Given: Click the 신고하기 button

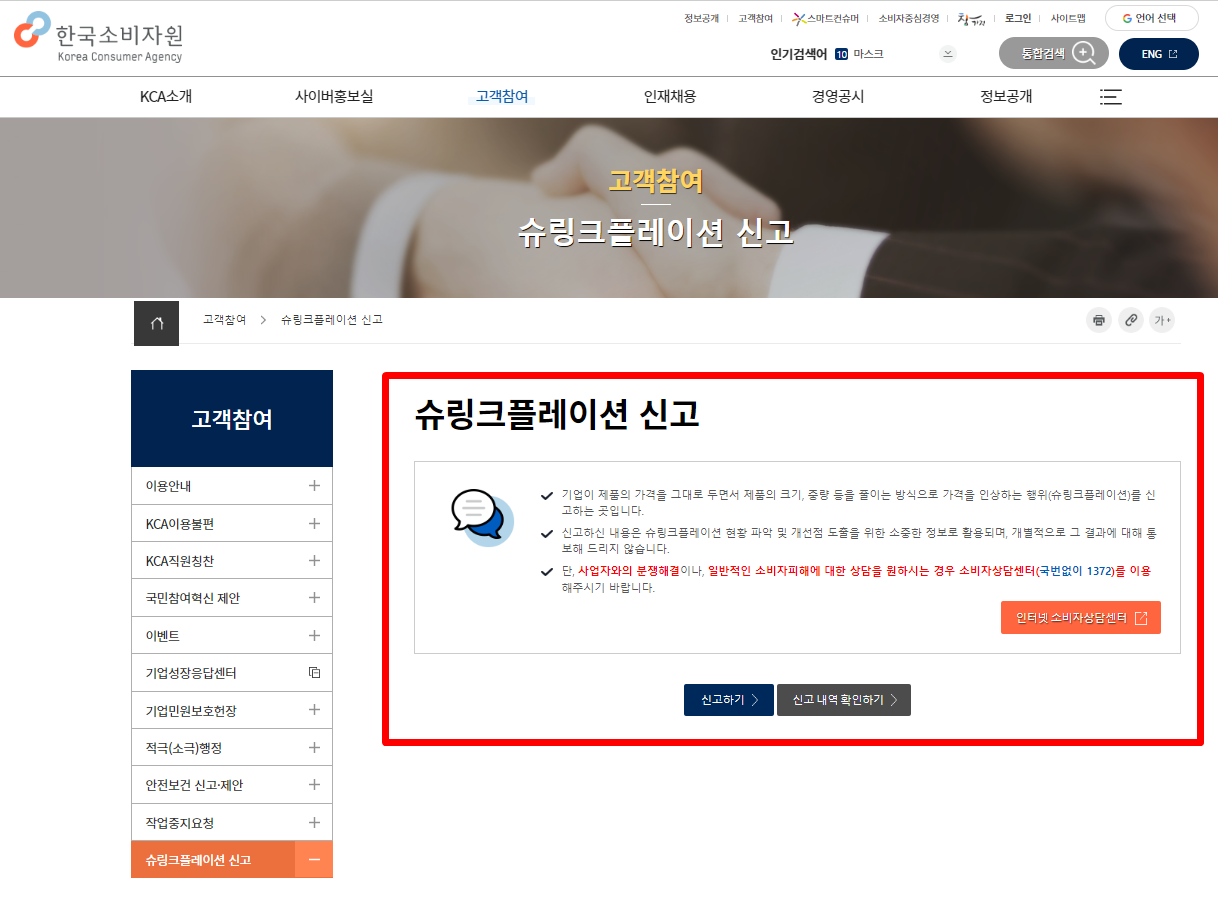Looking at the screenshot, I should tap(728, 700).
